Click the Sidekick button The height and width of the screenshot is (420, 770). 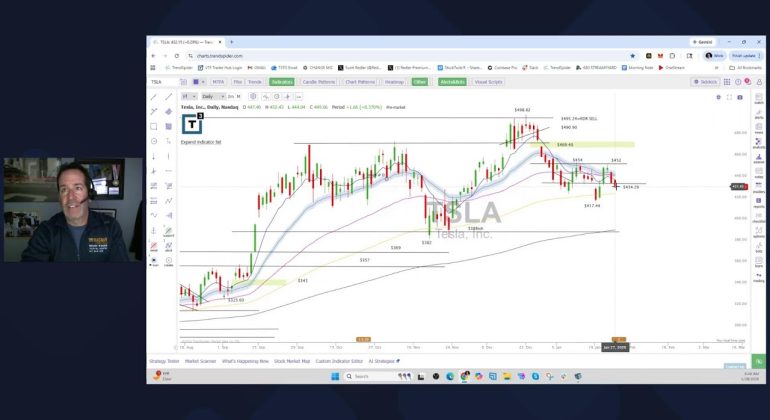click(704, 81)
